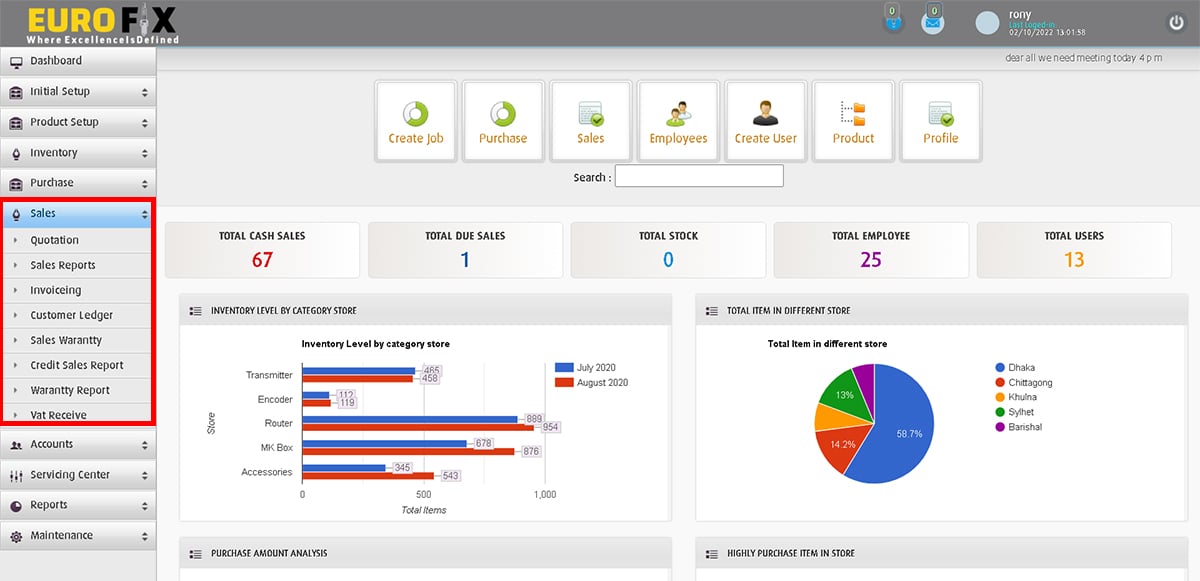This screenshot has width=1200, height=581.
Task: Toggle the August 2020 legend series
Action: pyautogui.click(x=602, y=382)
